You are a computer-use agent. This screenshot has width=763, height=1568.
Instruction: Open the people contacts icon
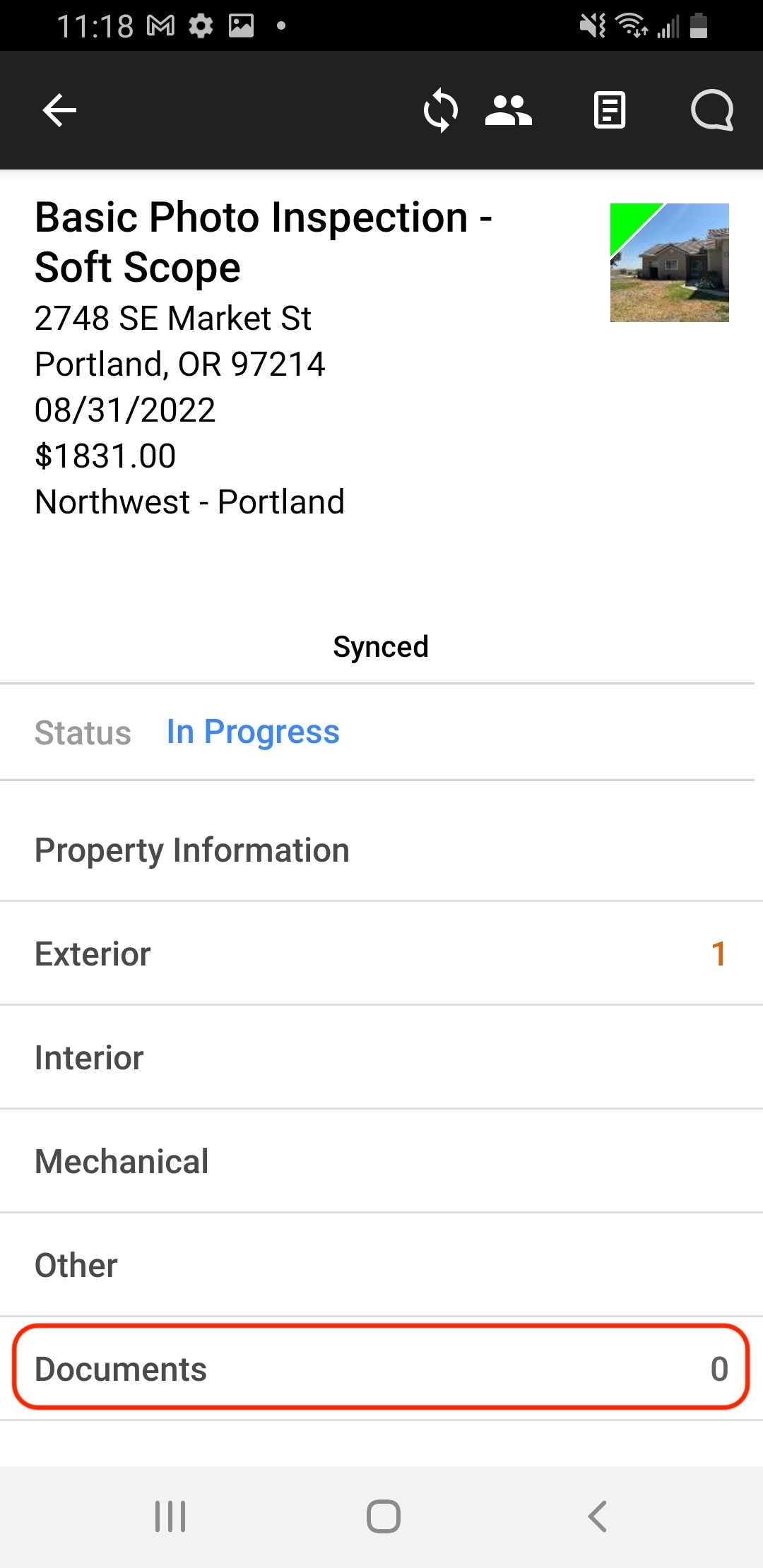pyautogui.click(x=509, y=111)
